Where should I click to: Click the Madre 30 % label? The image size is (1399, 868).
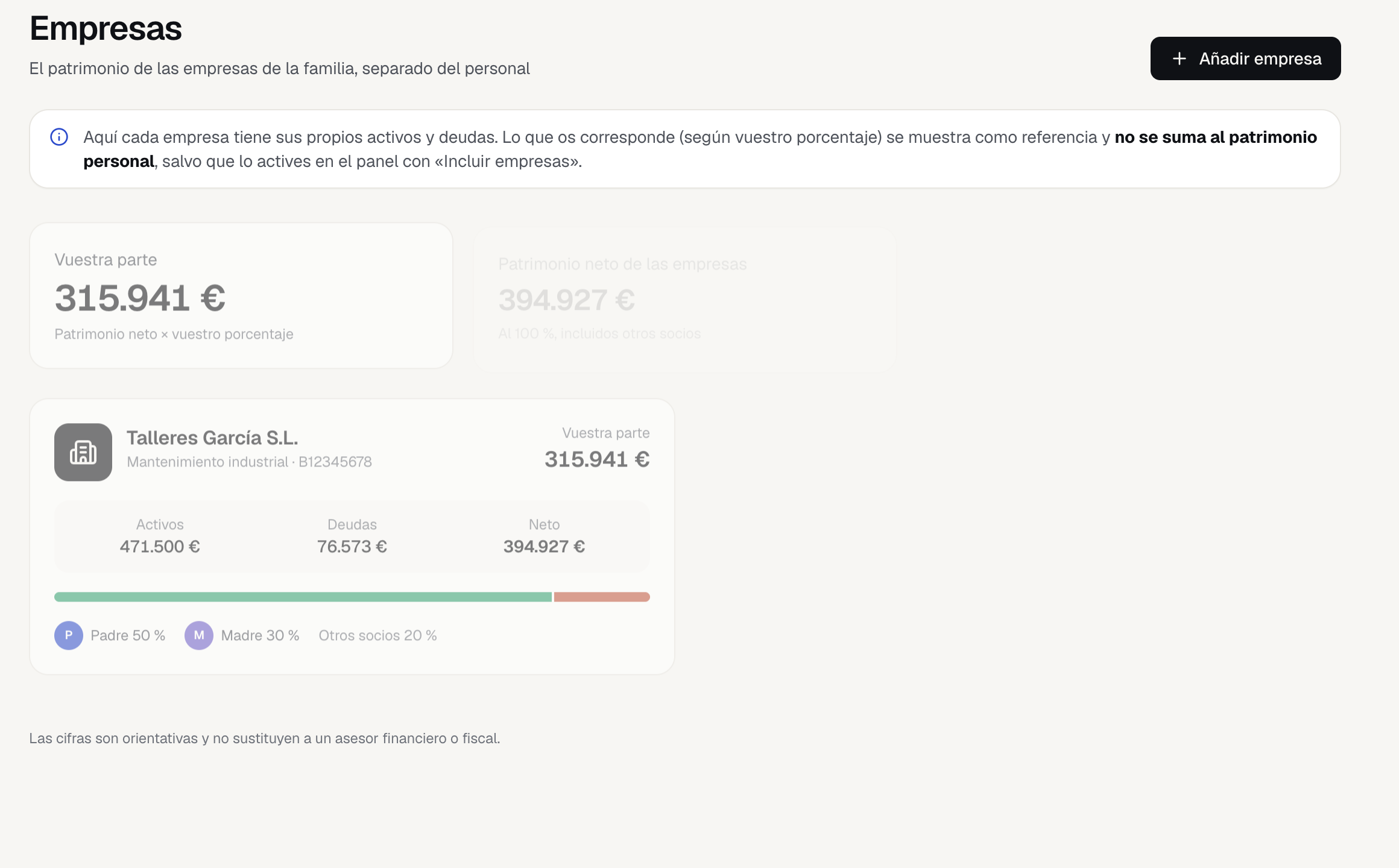[x=260, y=635]
